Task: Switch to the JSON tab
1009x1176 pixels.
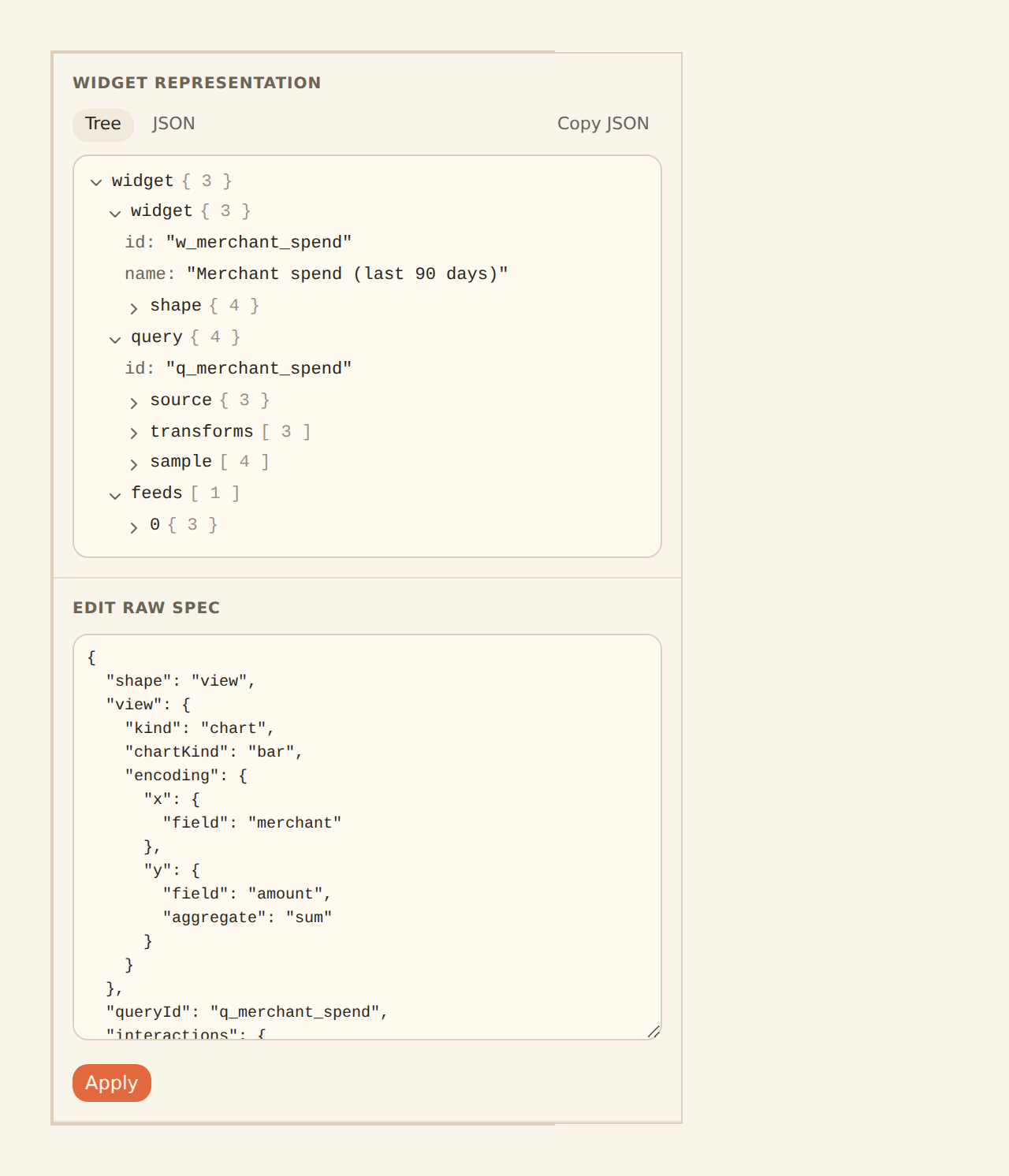Action: point(173,124)
